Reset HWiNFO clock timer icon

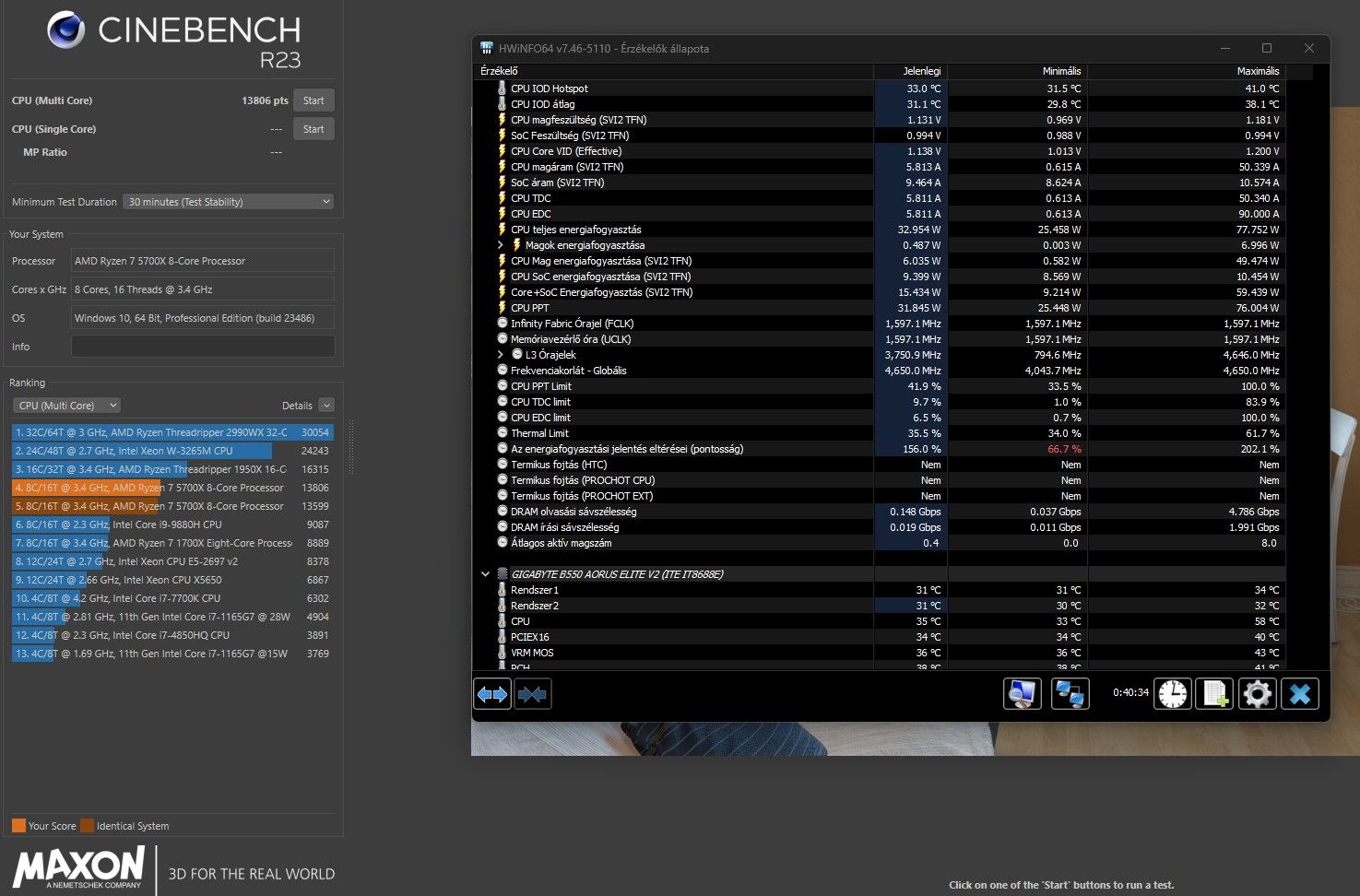point(1173,693)
